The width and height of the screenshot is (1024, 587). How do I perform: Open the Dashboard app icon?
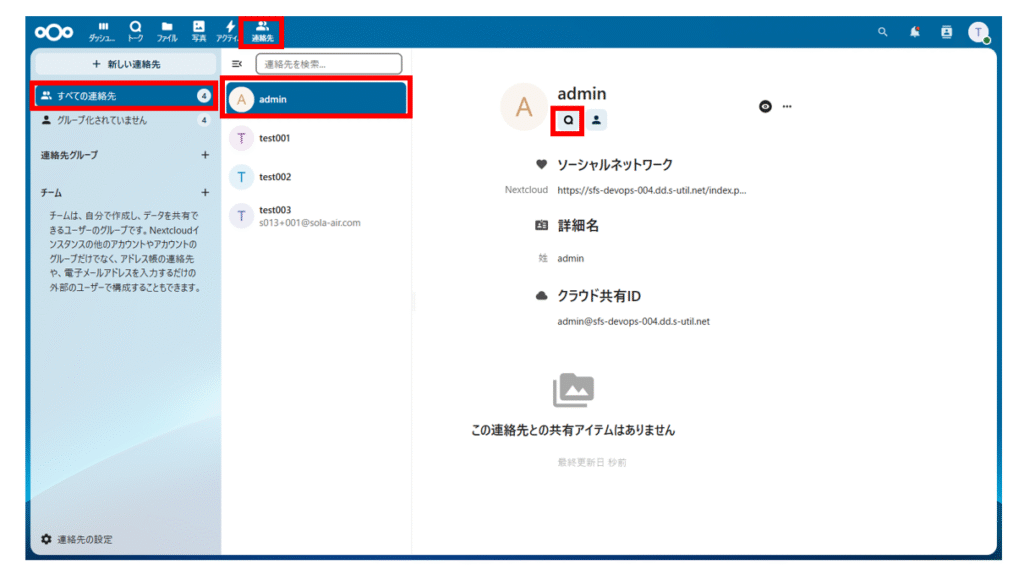[102, 31]
